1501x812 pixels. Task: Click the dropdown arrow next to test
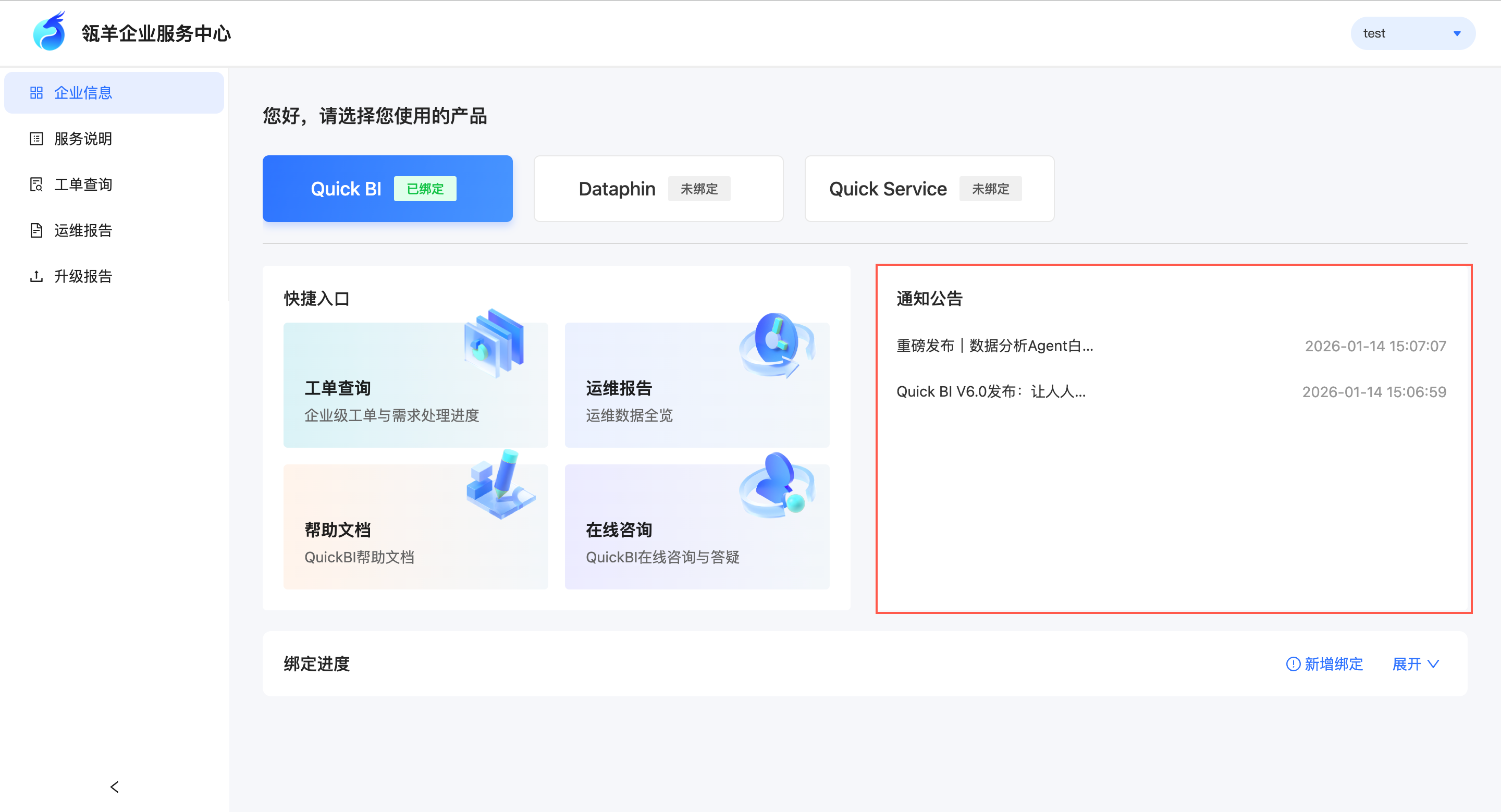point(1457,33)
